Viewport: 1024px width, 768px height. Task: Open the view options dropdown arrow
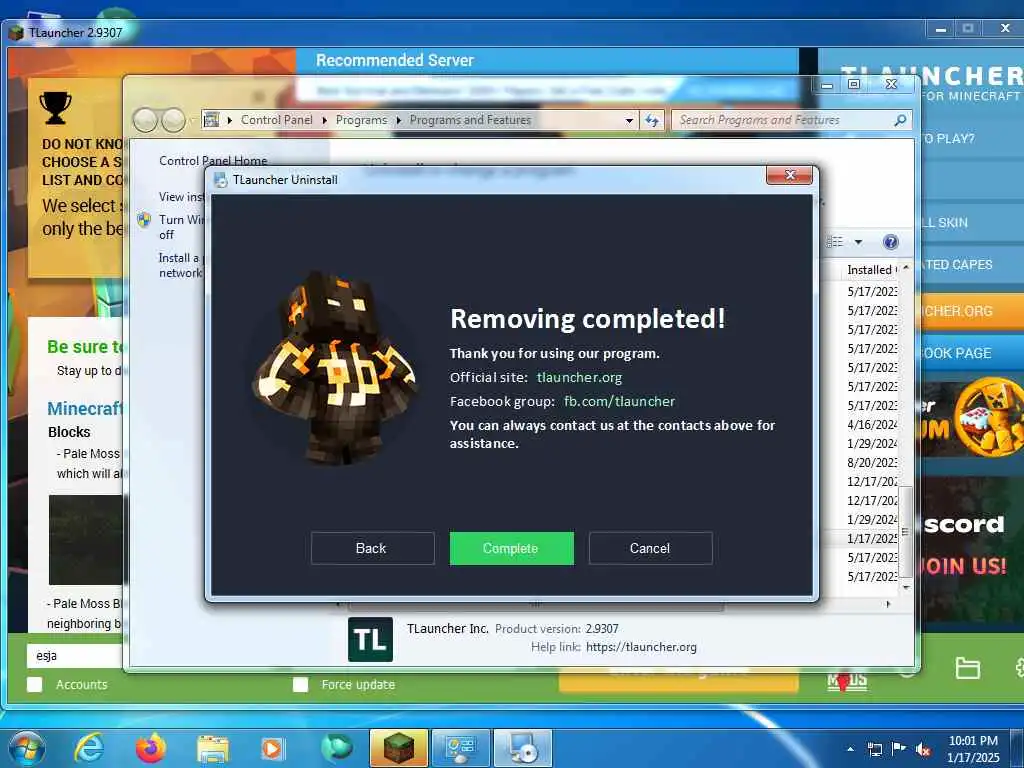(858, 242)
